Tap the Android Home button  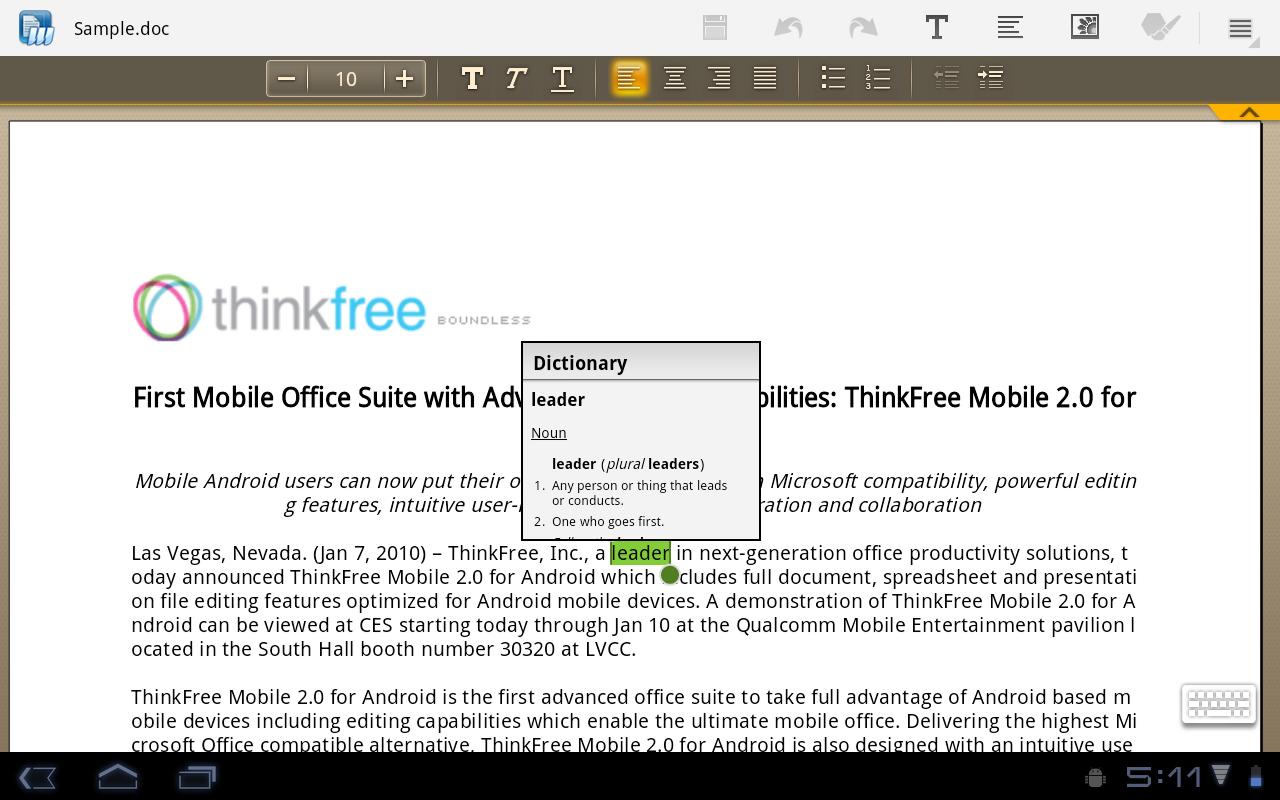[x=117, y=777]
